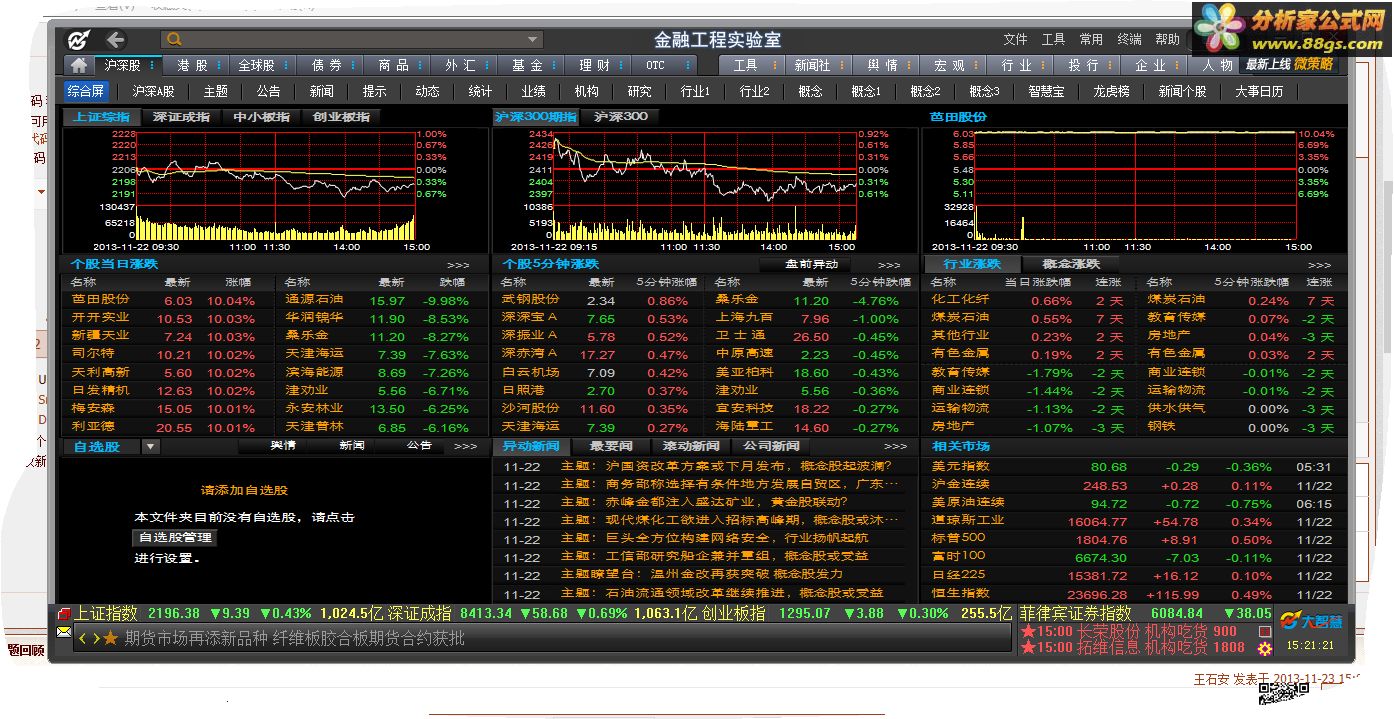Screen dimensions: 1394x719
Task: Switch to 概念涨跌 tab
Action: click(x=1071, y=264)
